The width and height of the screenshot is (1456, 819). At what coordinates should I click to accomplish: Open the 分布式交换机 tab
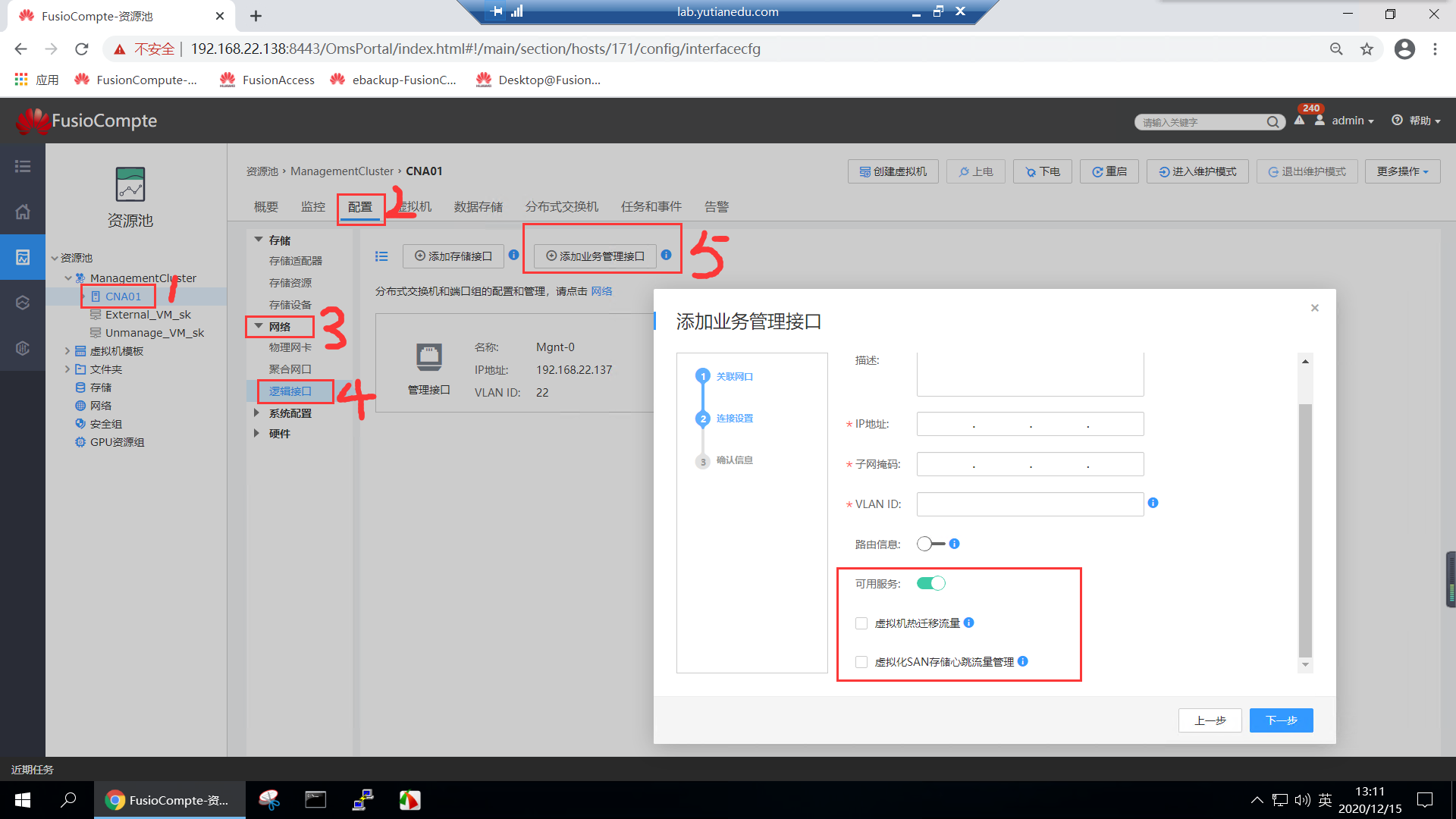[x=561, y=206]
